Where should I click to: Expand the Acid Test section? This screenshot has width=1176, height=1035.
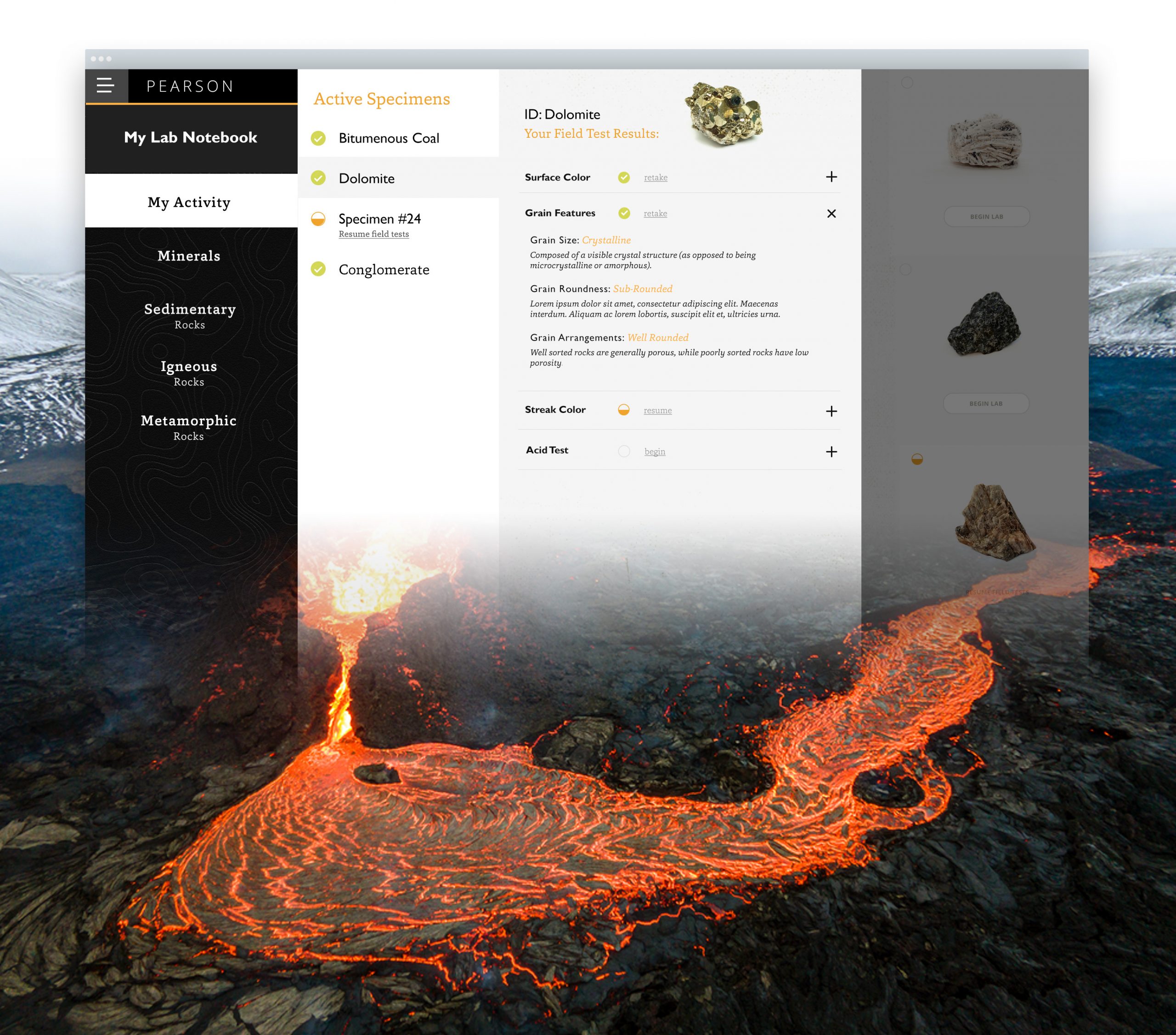point(831,452)
